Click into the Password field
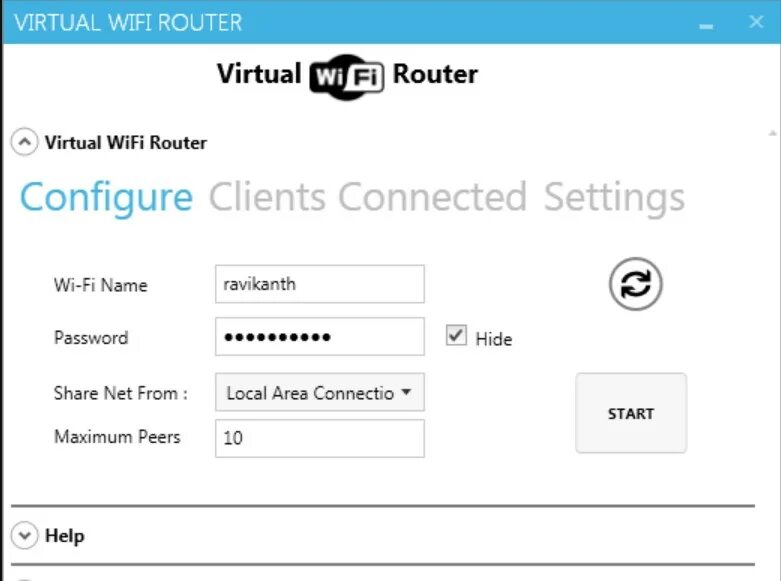Viewport: 781px width, 581px height. (x=320, y=337)
